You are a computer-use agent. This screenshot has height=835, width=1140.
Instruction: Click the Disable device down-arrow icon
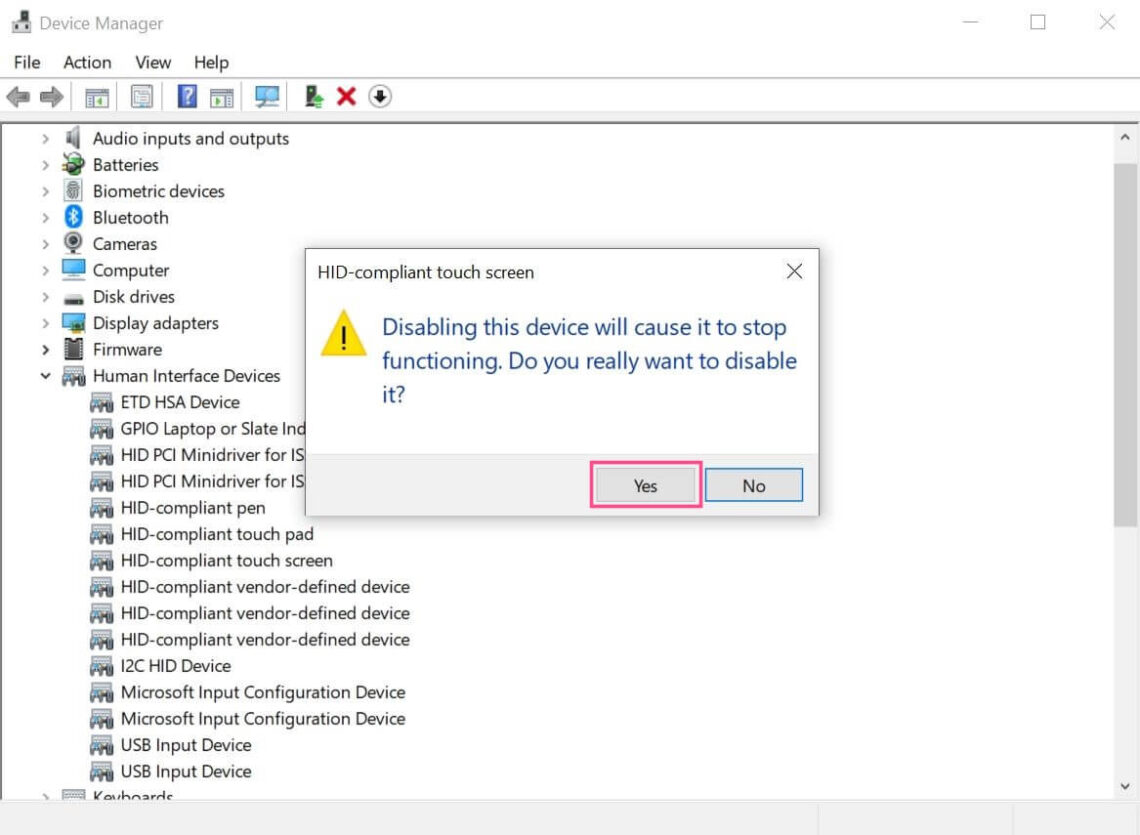click(x=381, y=96)
